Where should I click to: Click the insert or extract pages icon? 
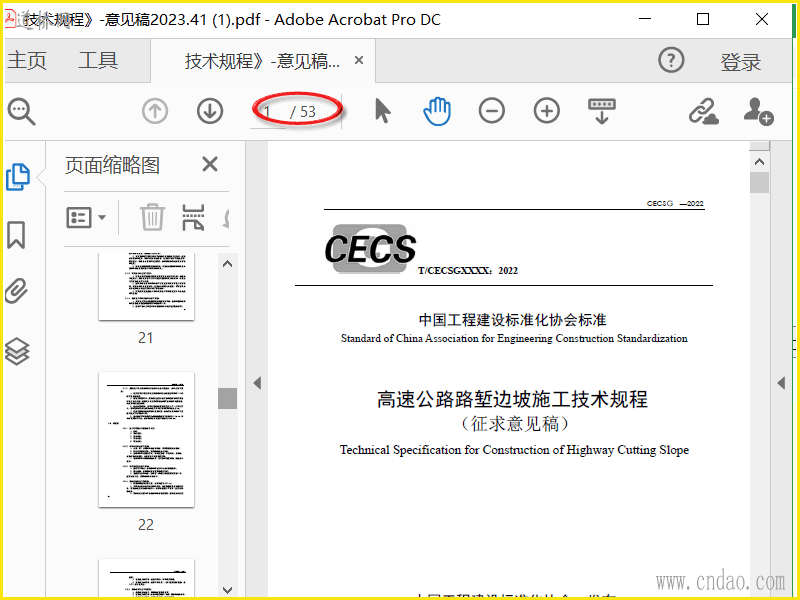coord(193,217)
